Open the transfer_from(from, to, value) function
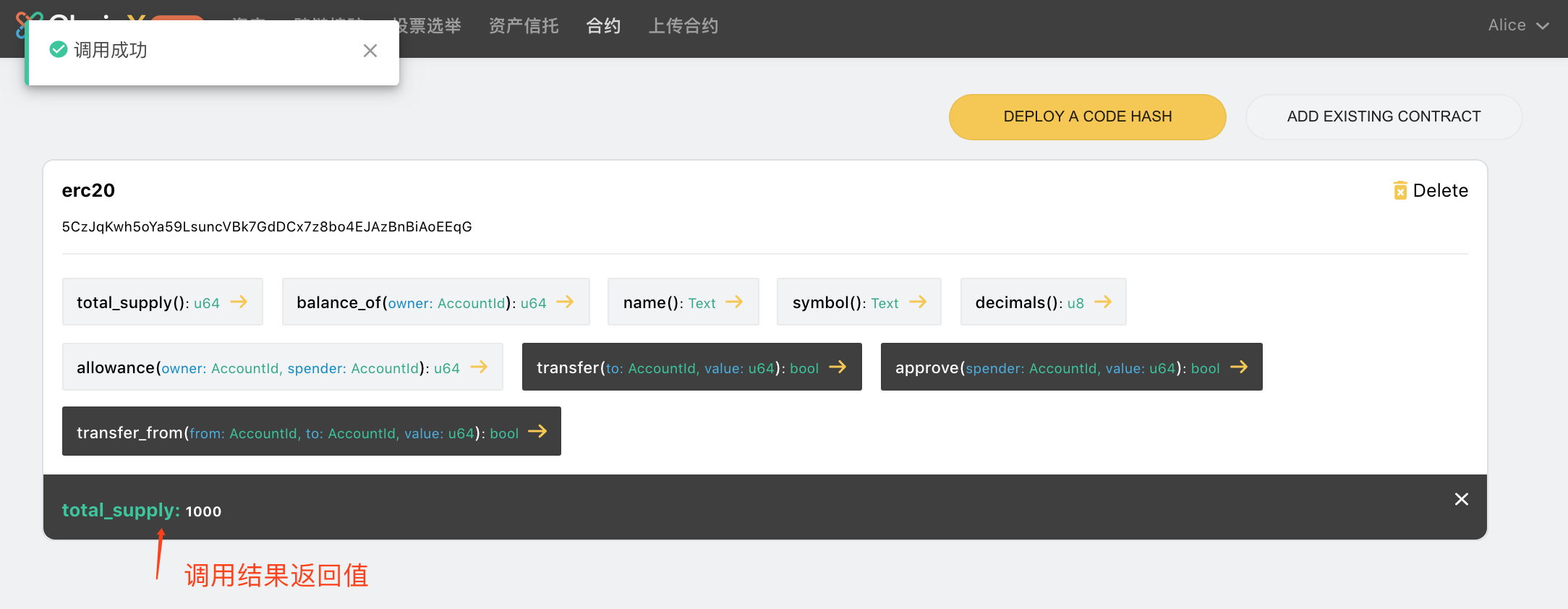Image resolution: width=1568 pixels, height=609 pixels. (312, 431)
